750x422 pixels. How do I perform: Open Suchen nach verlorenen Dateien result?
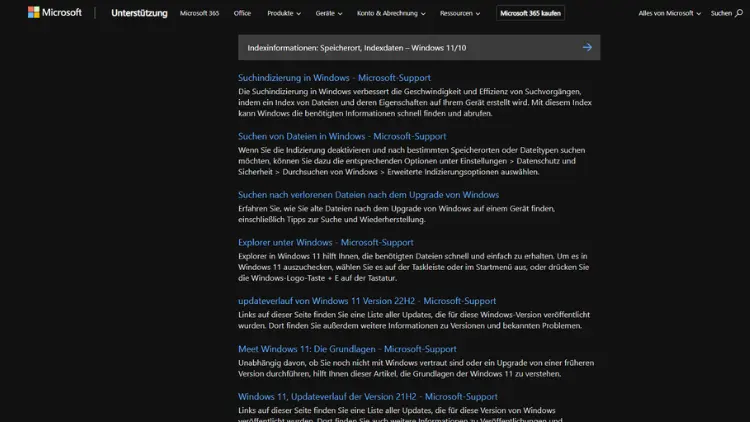[x=368, y=195]
